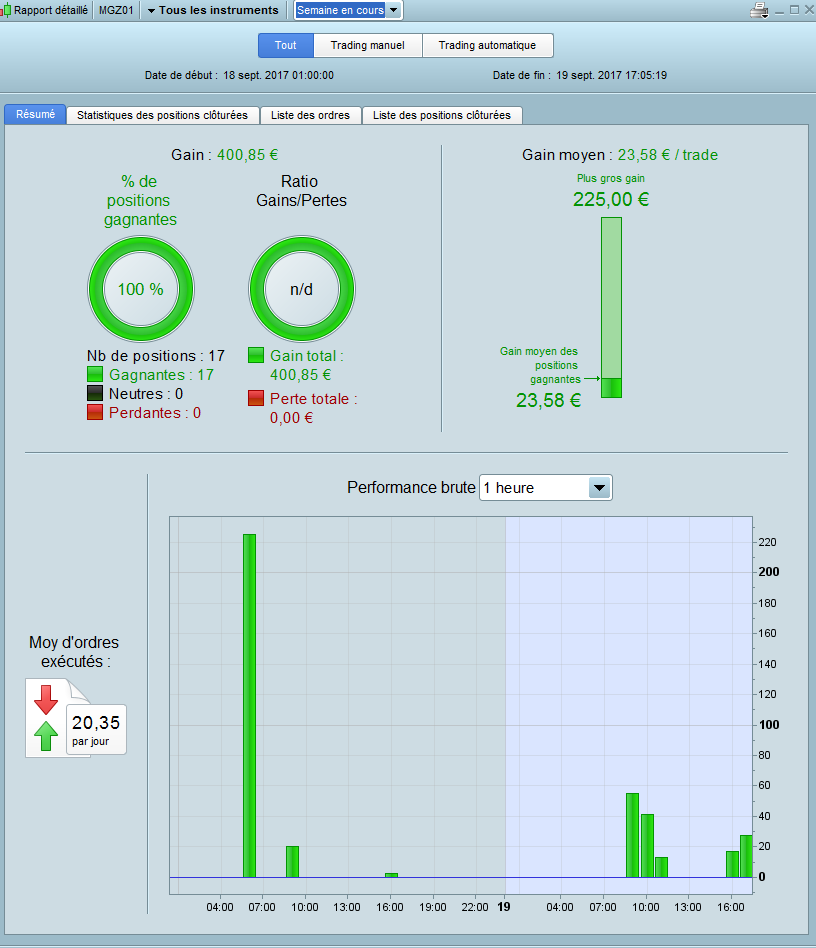Open the Semaine en cours dropdown
The height and width of the screenshot is (948, 816).
tap(348, 10)
